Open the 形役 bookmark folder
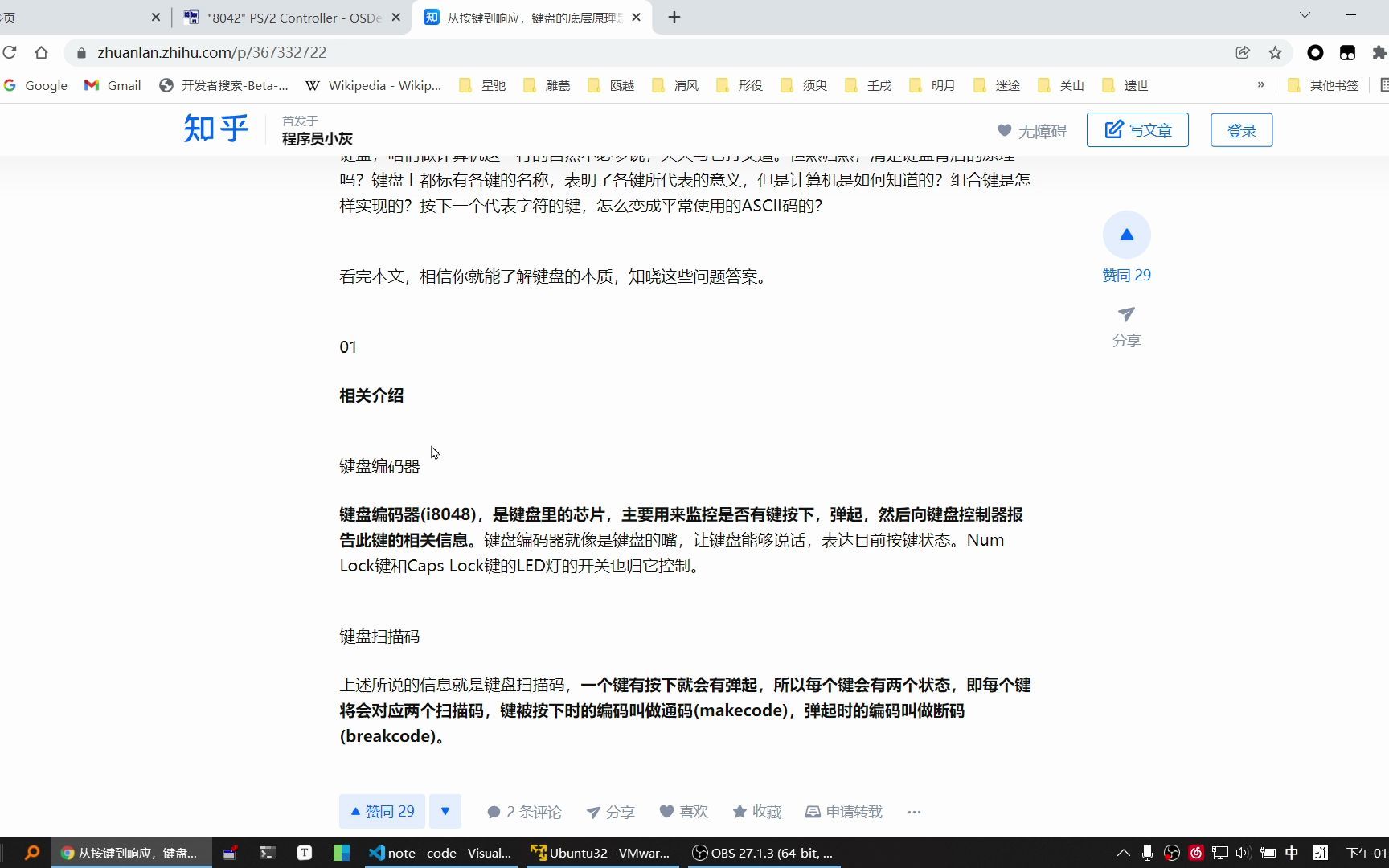This screenshot has height=868, width=1389. pyautogui.click(x=740, y=85)
